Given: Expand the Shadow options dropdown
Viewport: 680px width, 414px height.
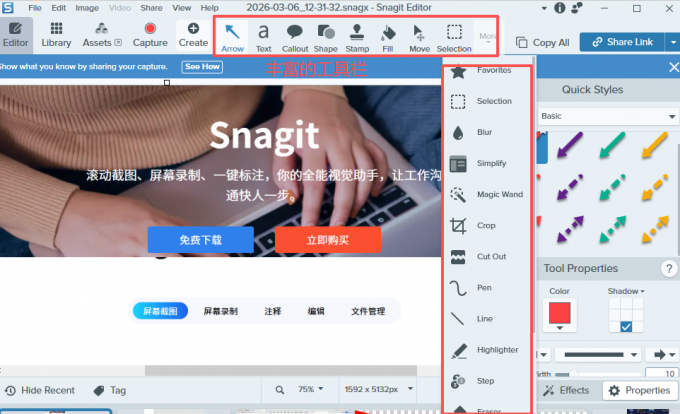Looking at the screenshot, I should click(x=626, y=291).
